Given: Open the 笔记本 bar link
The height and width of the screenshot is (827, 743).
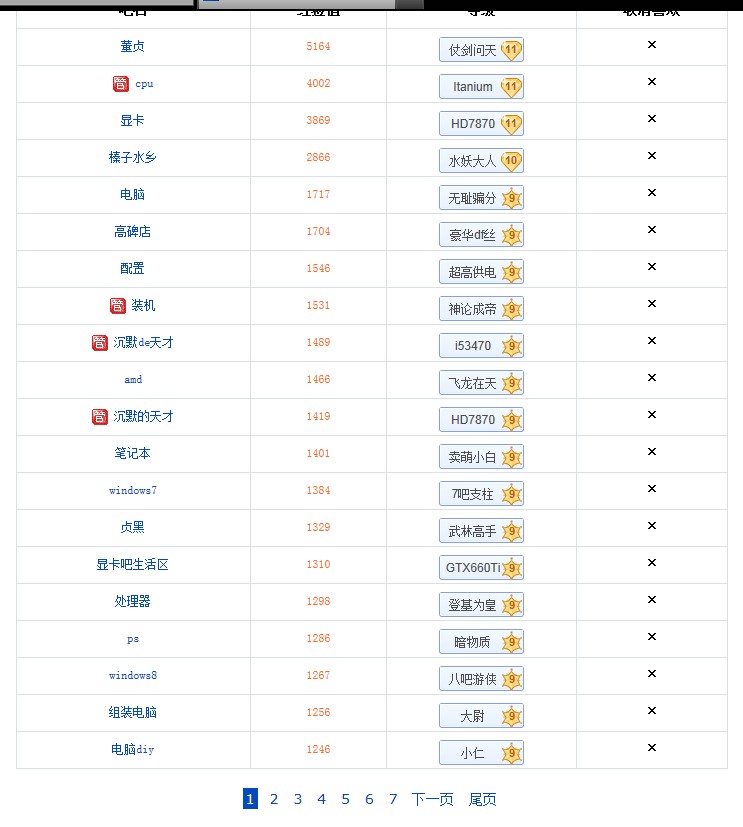Looking at the screenshot, I should pyautogui.click(x=133, y=454).
